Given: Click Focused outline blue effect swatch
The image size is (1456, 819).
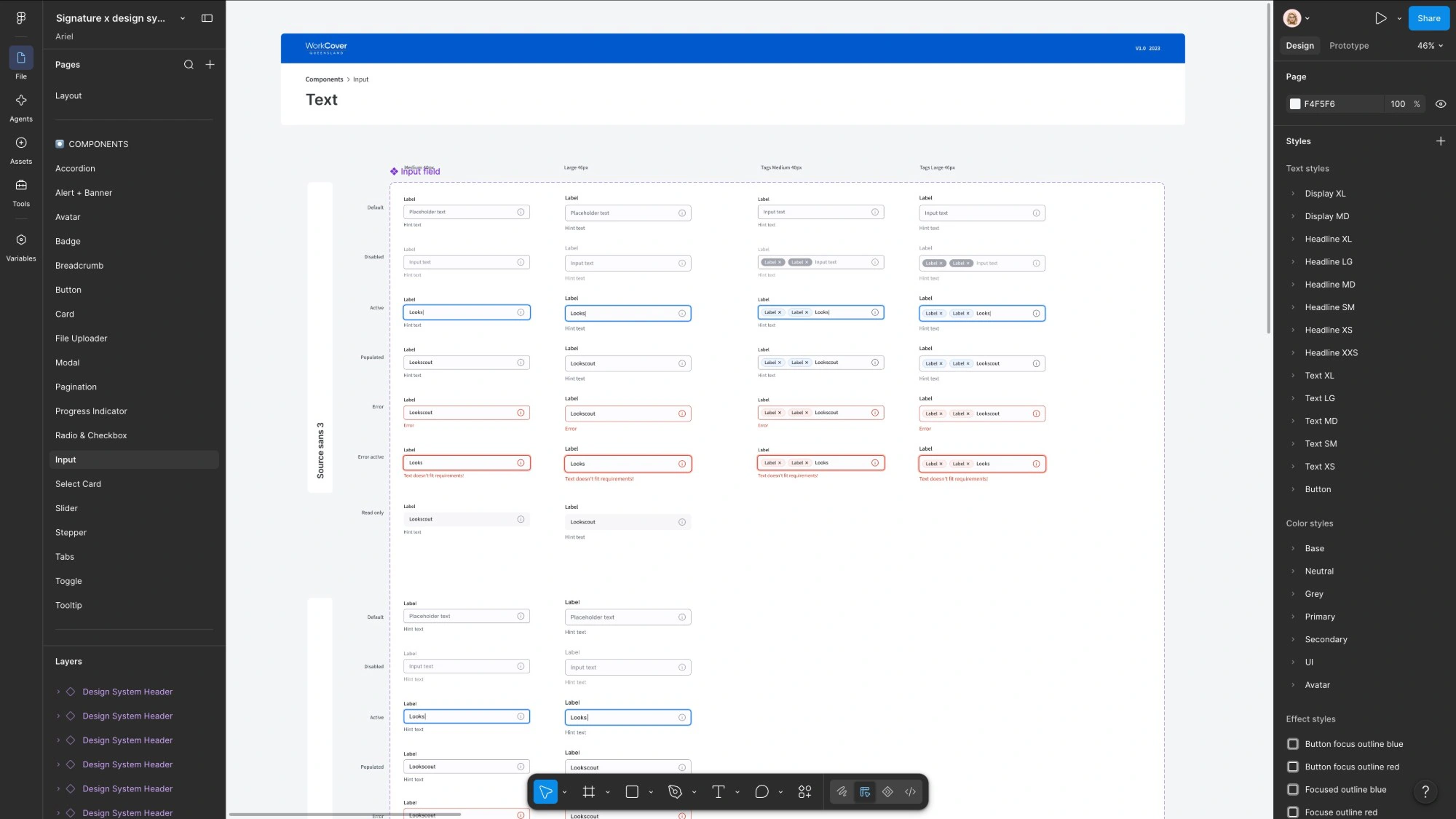Looking at the screenshot, I should point(1293,789).
